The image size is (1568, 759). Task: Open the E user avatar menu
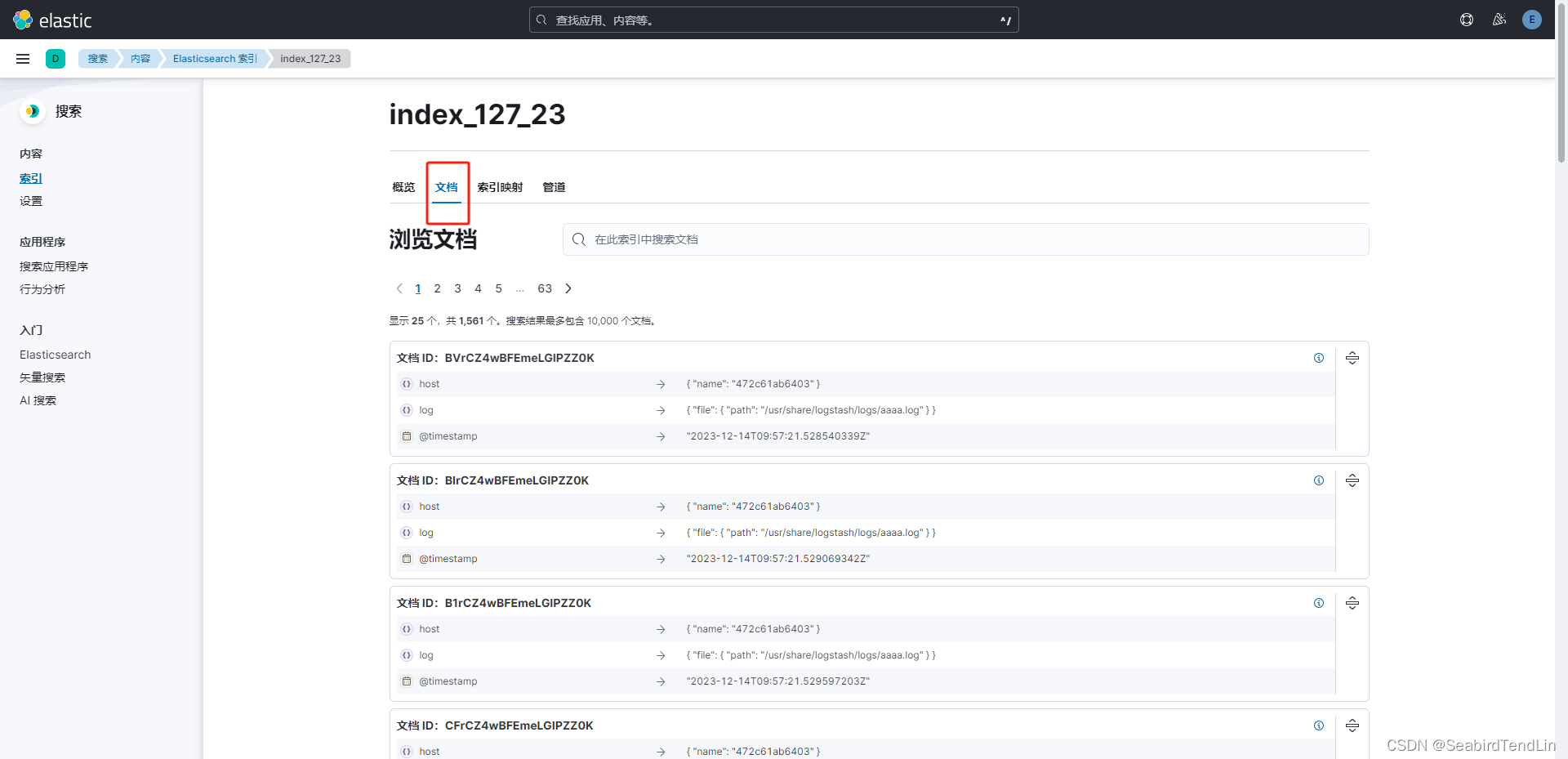[x=1532, y=20]
